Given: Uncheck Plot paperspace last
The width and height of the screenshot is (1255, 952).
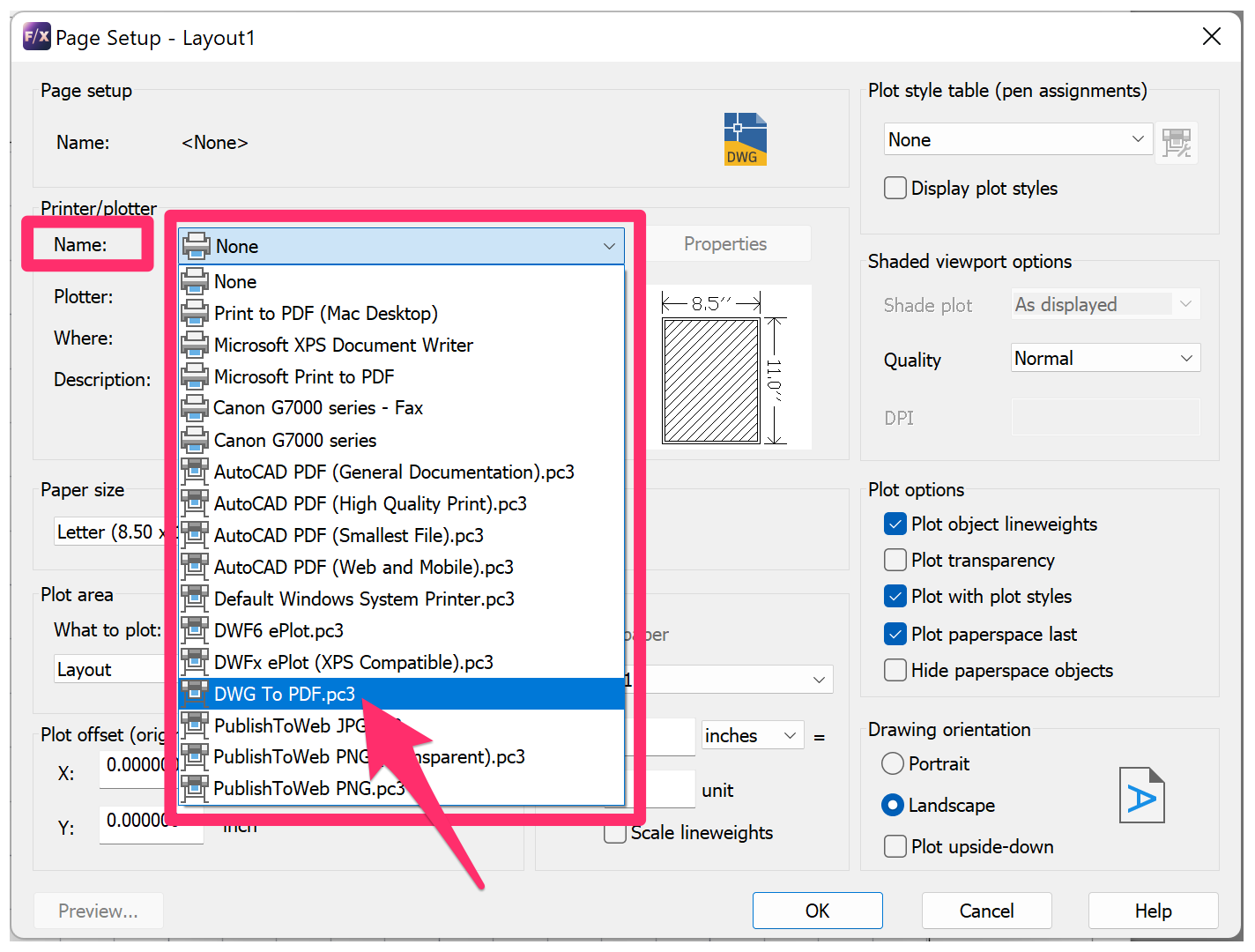Looking at the screenshot, I should click(x=895, y=634).
